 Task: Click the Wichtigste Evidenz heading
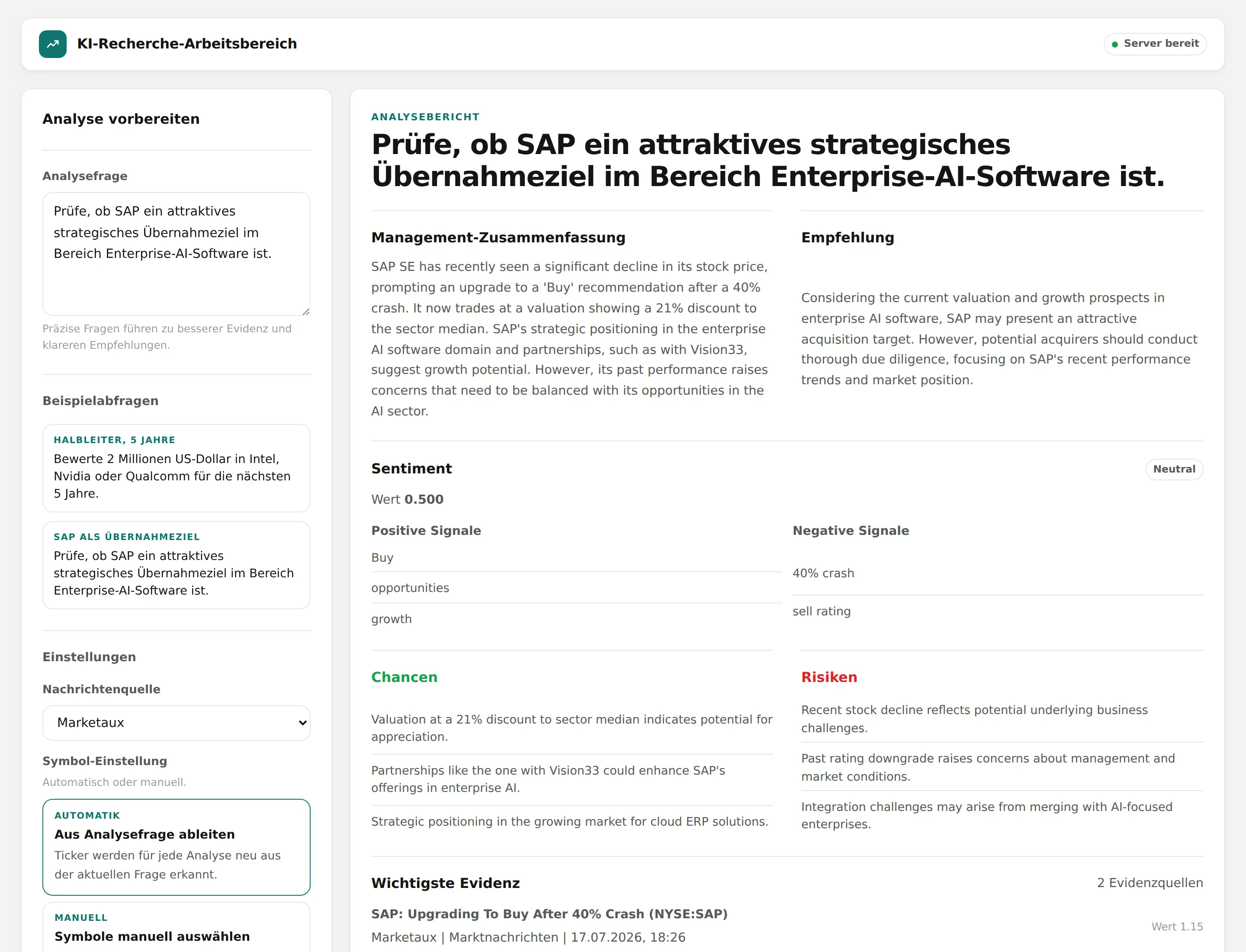click(x=445, y=883)
